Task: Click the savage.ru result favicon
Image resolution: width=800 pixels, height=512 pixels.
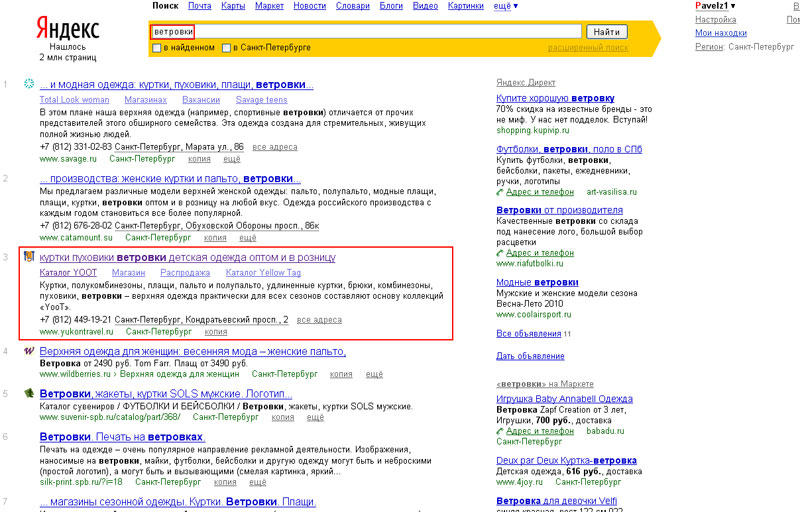Action: click(x=29, y=84)
